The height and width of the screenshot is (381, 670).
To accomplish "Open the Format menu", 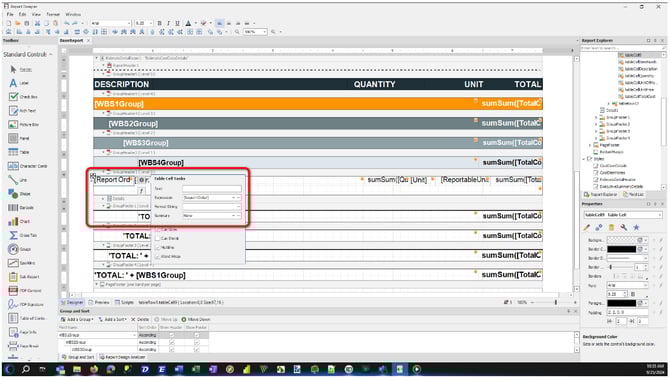I will click(53, 14).
